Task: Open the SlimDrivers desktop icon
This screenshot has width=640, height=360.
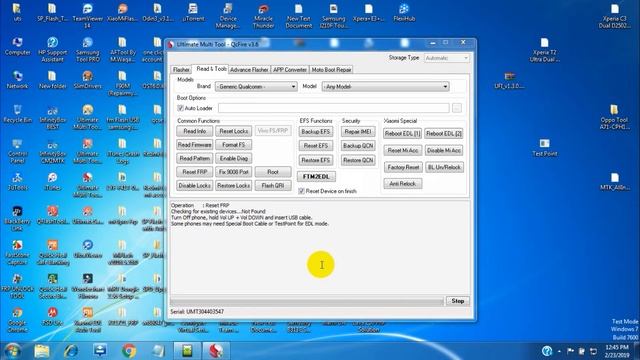Action: tap(87, 80)
